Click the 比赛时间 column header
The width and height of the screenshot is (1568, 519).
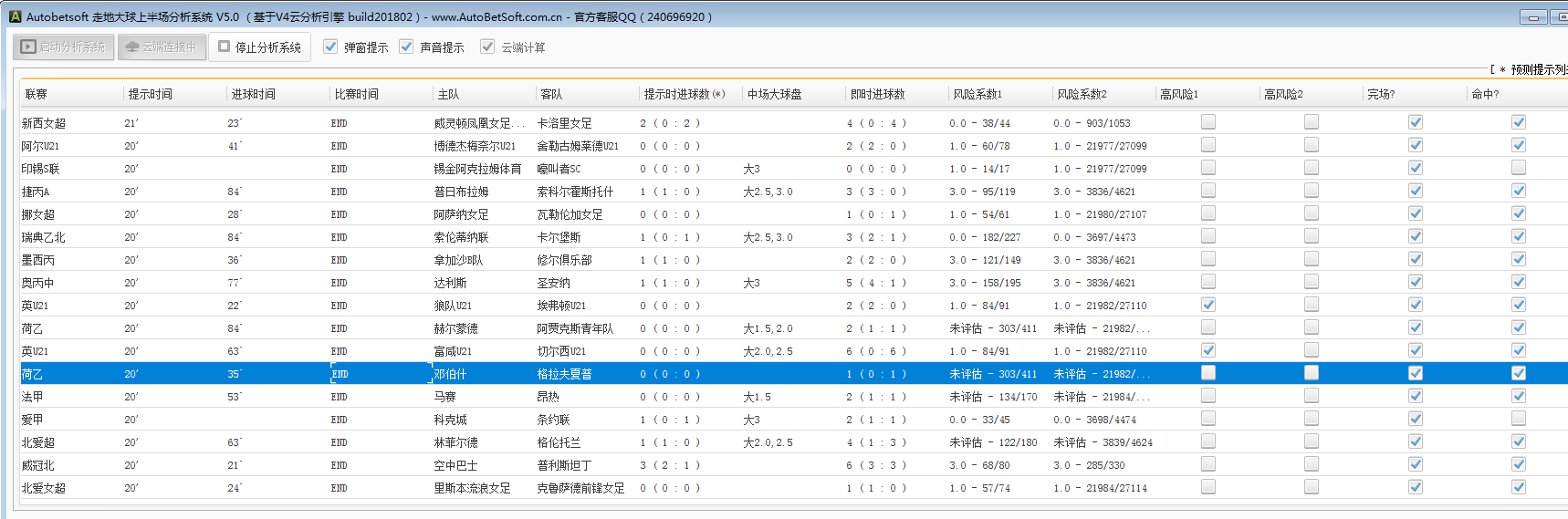click(357, 94)
